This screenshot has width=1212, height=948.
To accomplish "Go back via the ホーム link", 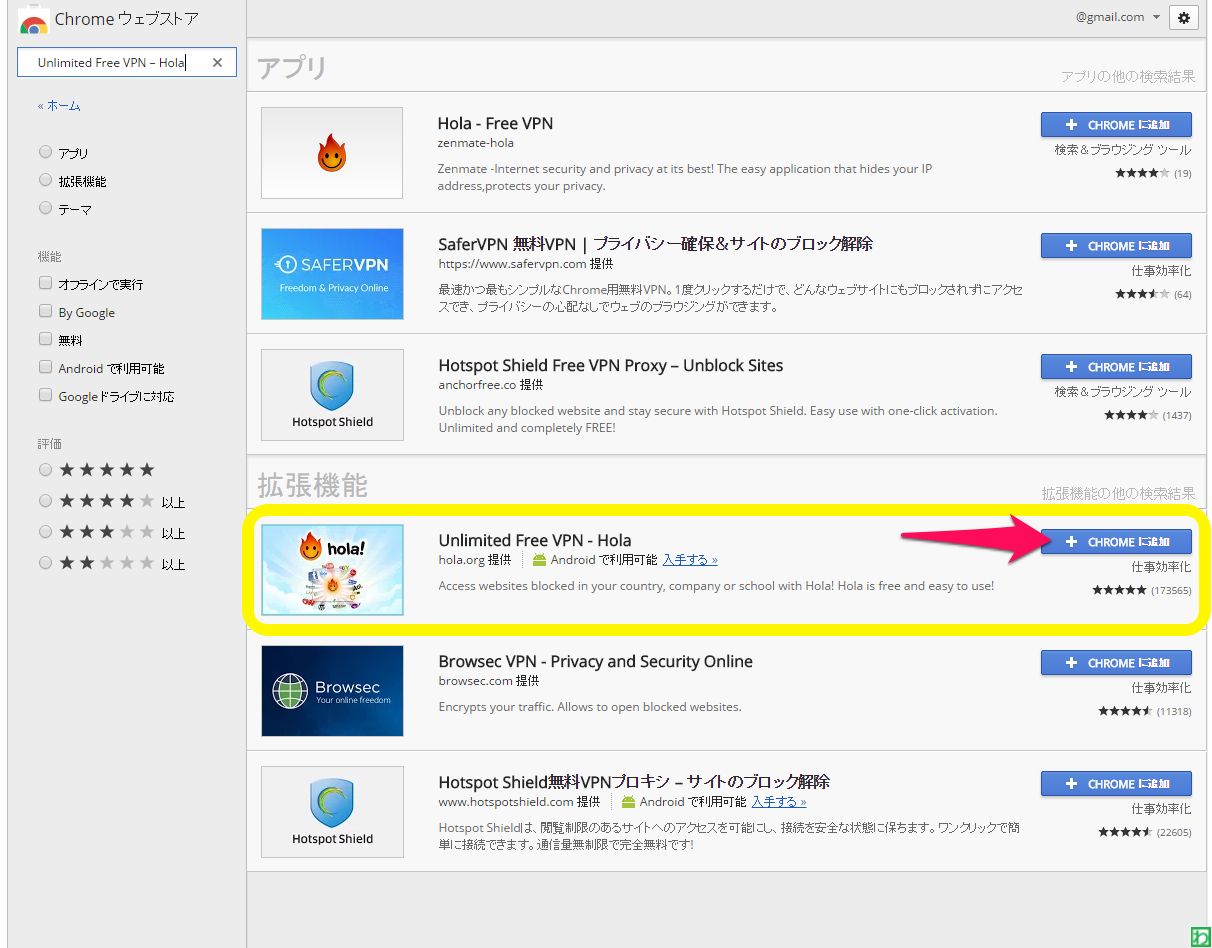I will 59,105.
